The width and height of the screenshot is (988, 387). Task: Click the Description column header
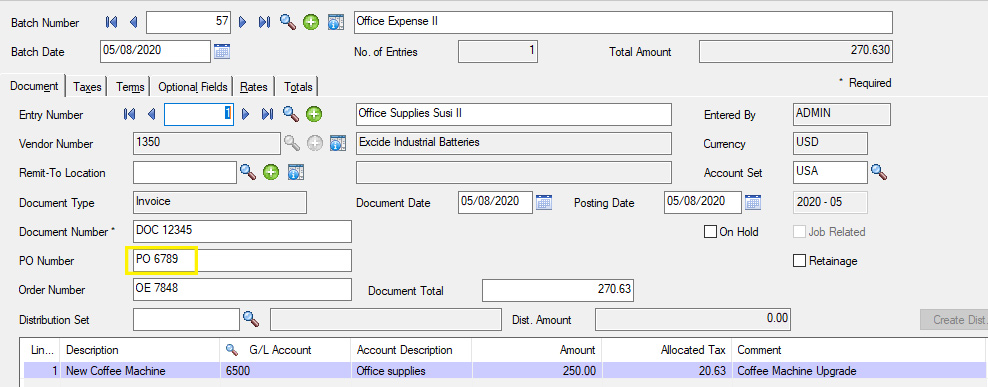141,350
